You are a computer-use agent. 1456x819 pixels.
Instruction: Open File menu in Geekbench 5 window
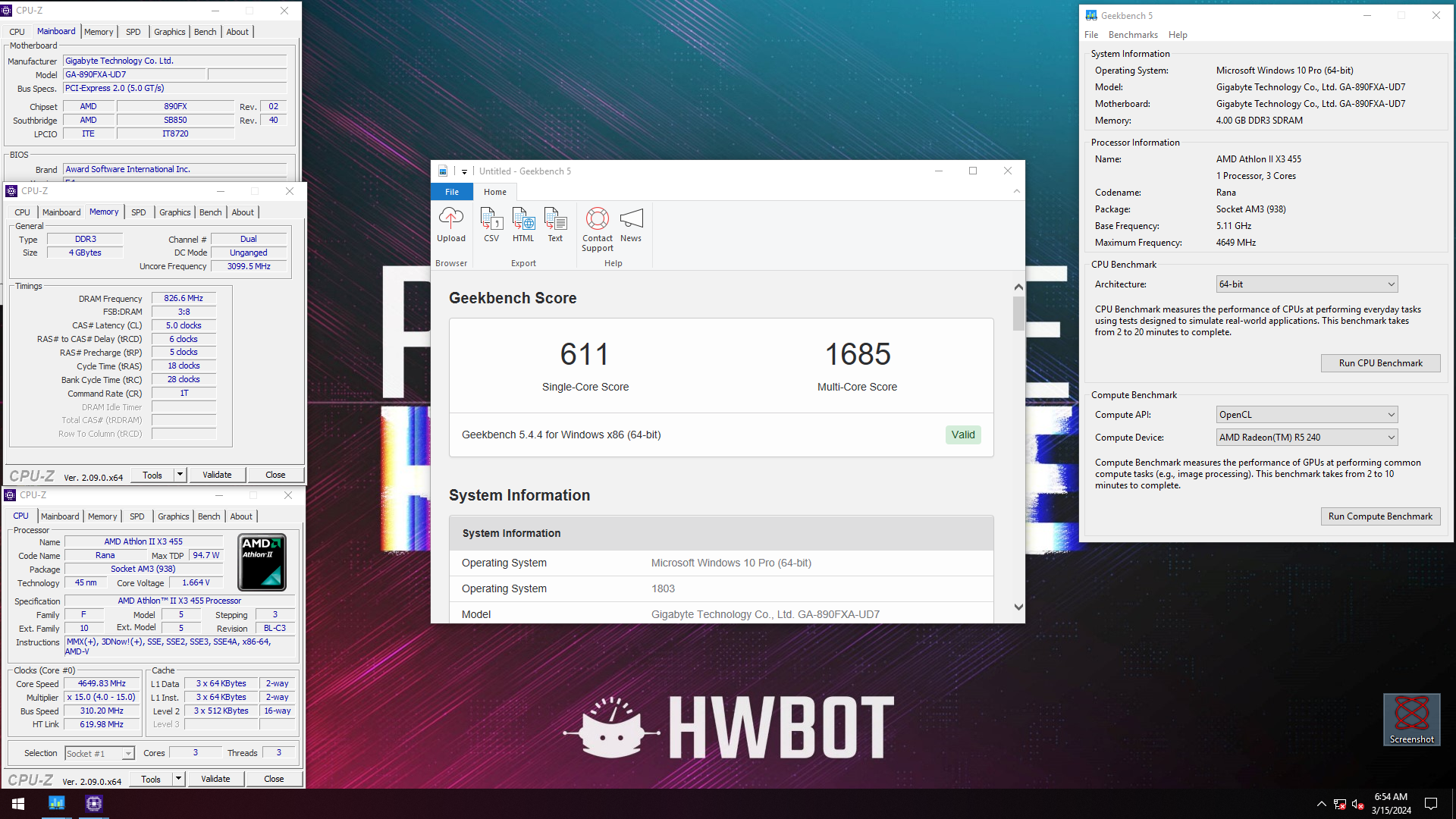[x=1091, y=35]
